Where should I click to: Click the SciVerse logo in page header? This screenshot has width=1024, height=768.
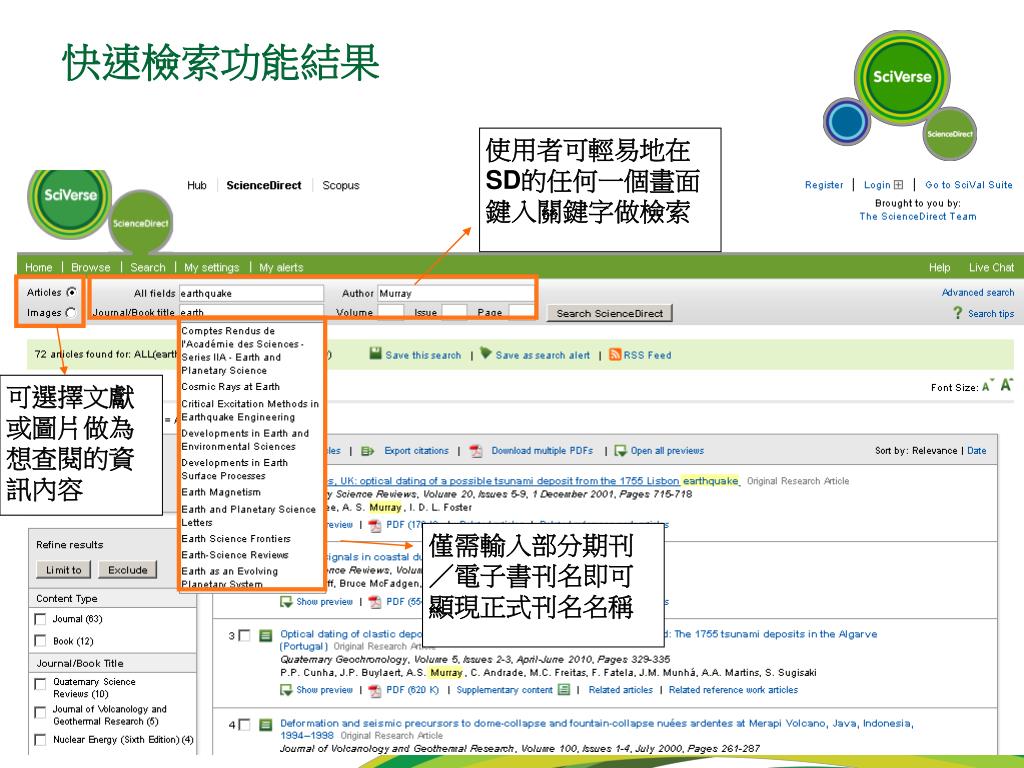coord(71,195)
